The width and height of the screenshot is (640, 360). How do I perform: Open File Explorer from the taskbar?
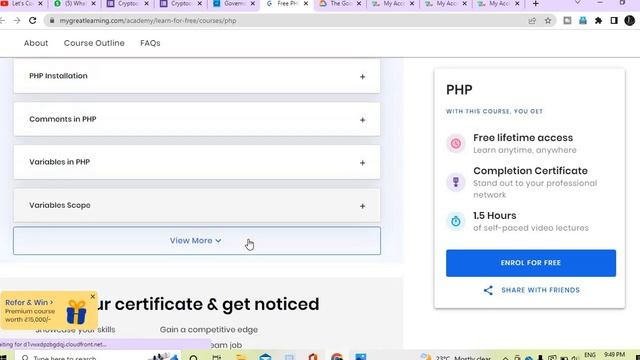(x=241, y=357)
